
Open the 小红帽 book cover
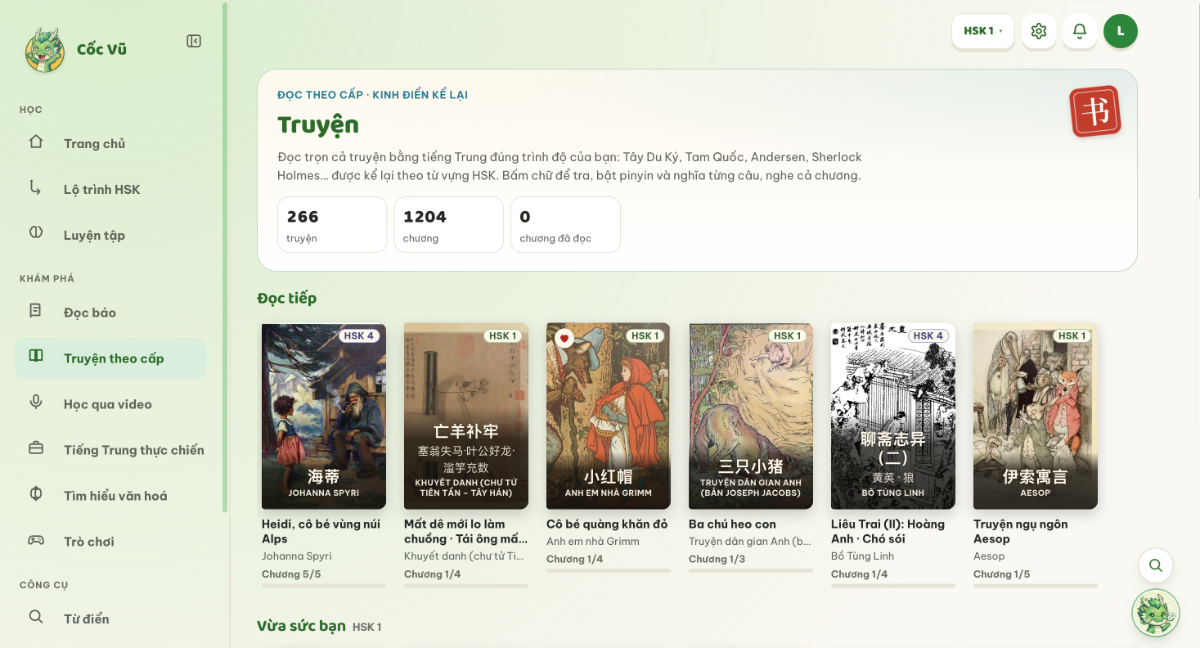click(x=608, y=416)
